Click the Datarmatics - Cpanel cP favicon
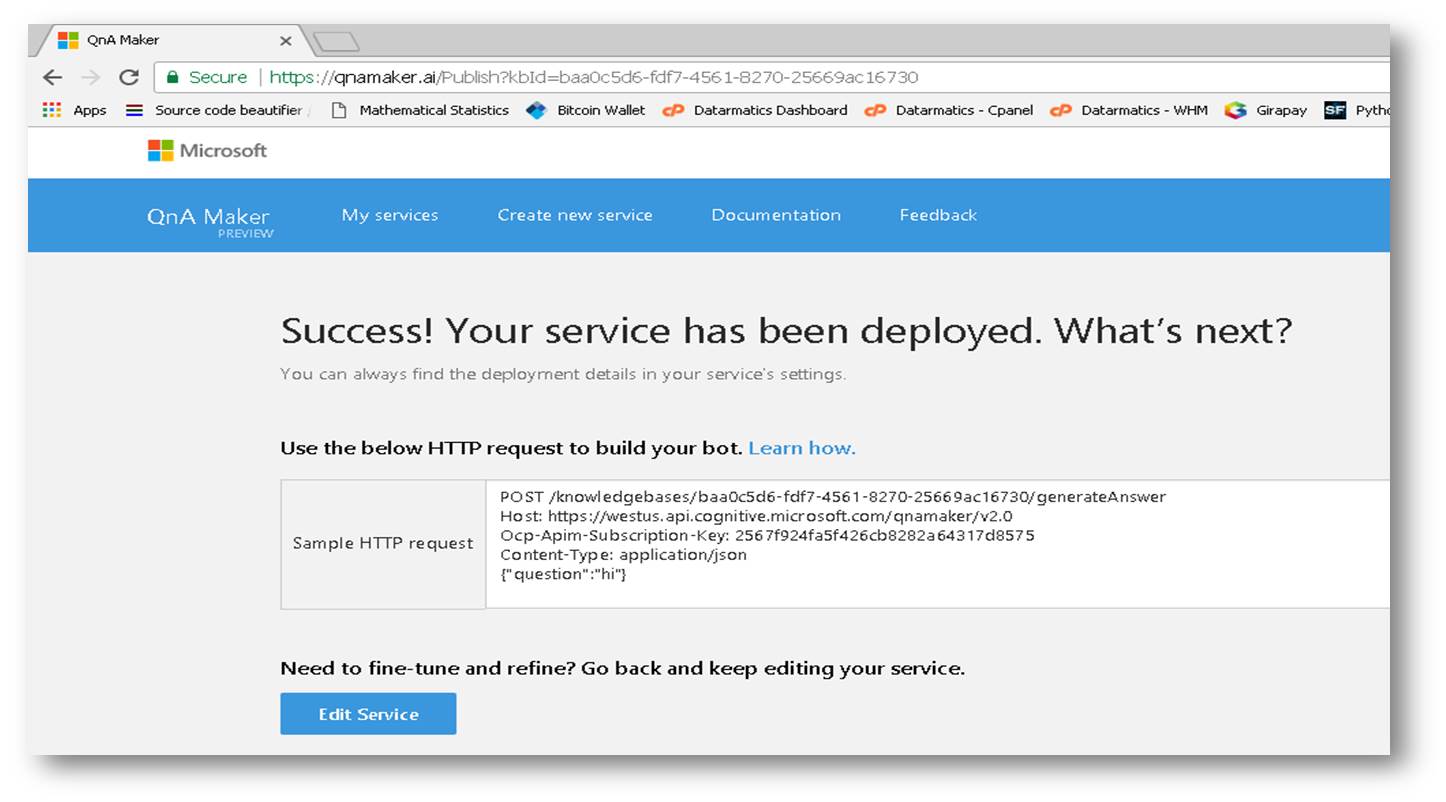The height and width of the screenshot is (802, 1446). [875, 110]
